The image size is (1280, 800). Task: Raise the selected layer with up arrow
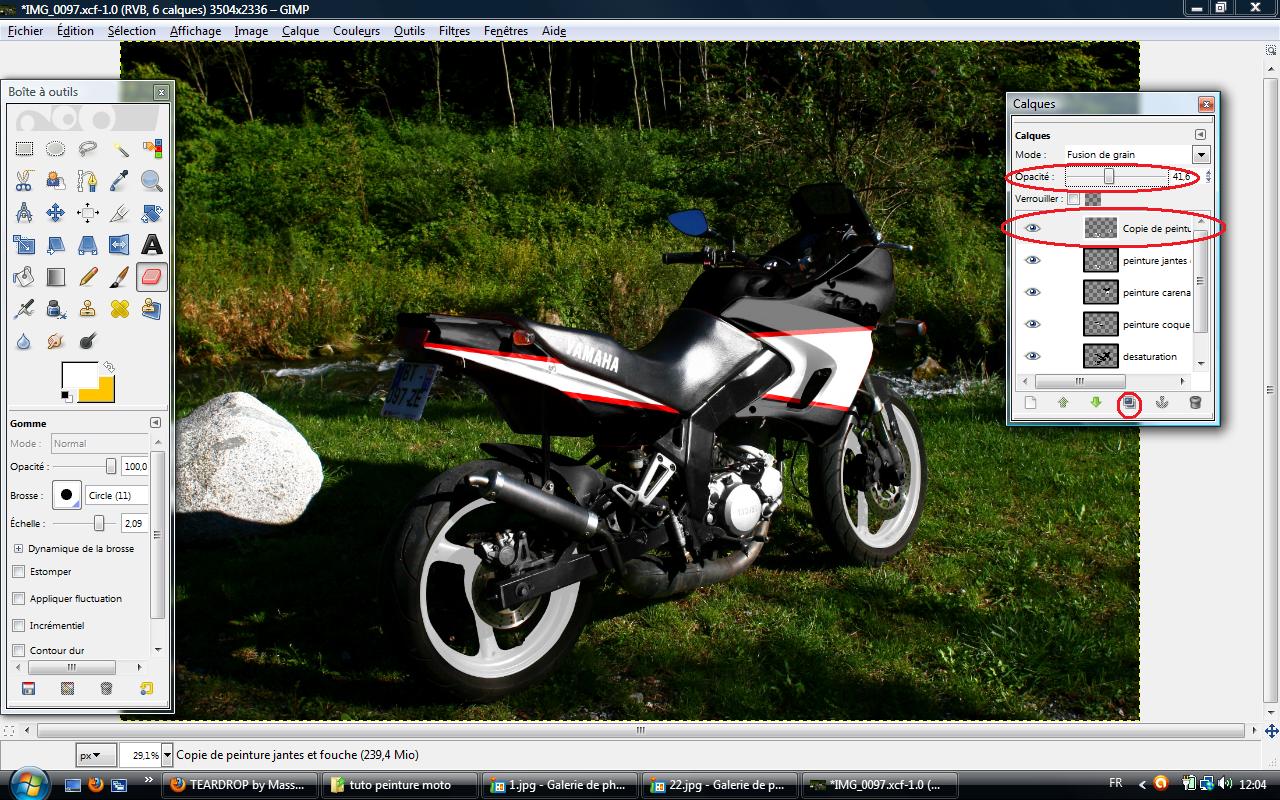tap(1063, 403)
